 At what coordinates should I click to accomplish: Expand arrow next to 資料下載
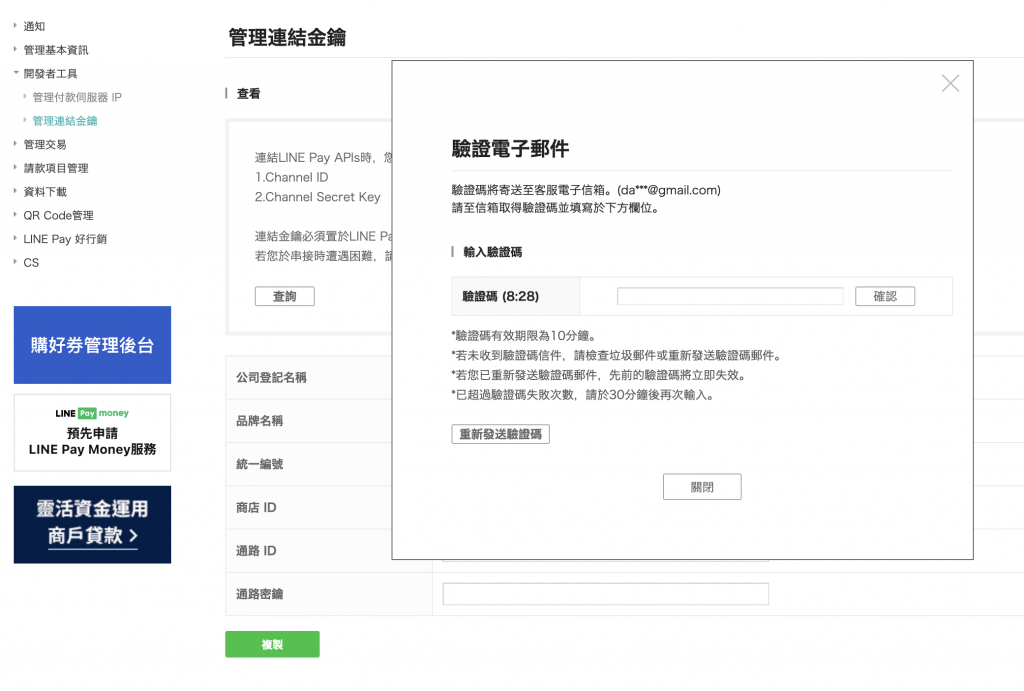click(15, 191)
